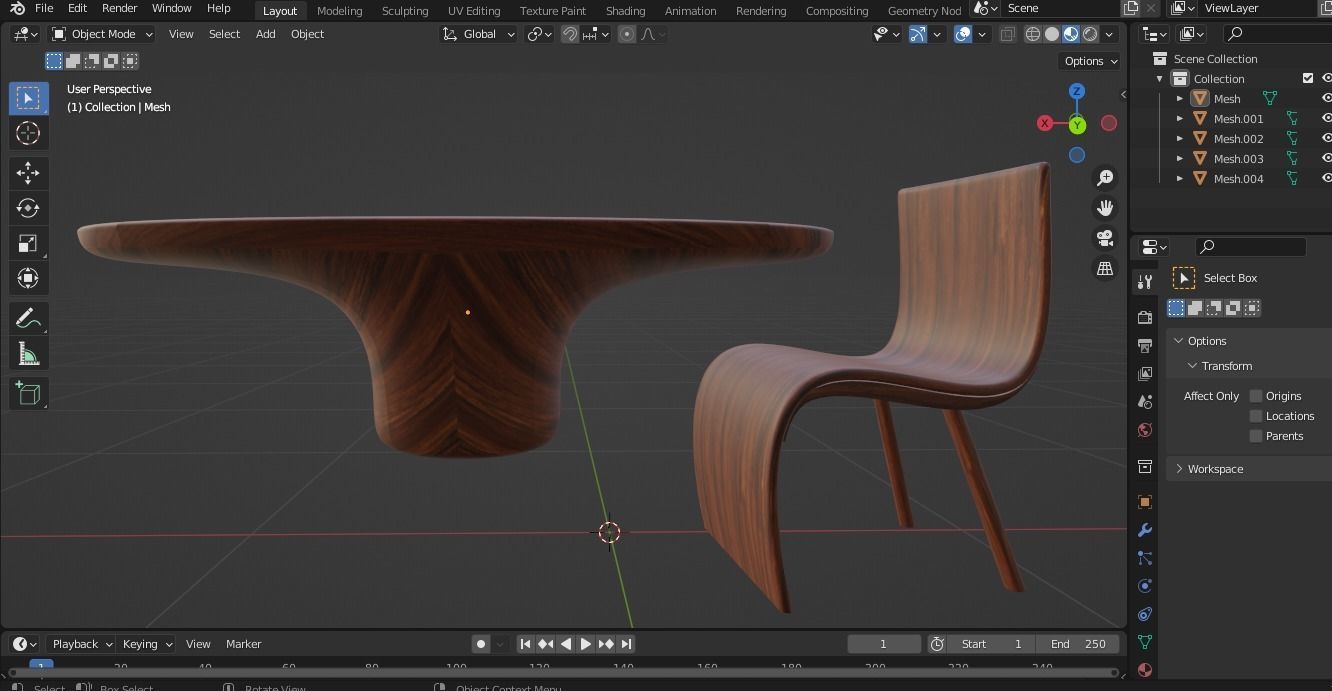
Task: Select the Select Box tool in toolbar
Action: pyautogui.click(x=28, y=98)
